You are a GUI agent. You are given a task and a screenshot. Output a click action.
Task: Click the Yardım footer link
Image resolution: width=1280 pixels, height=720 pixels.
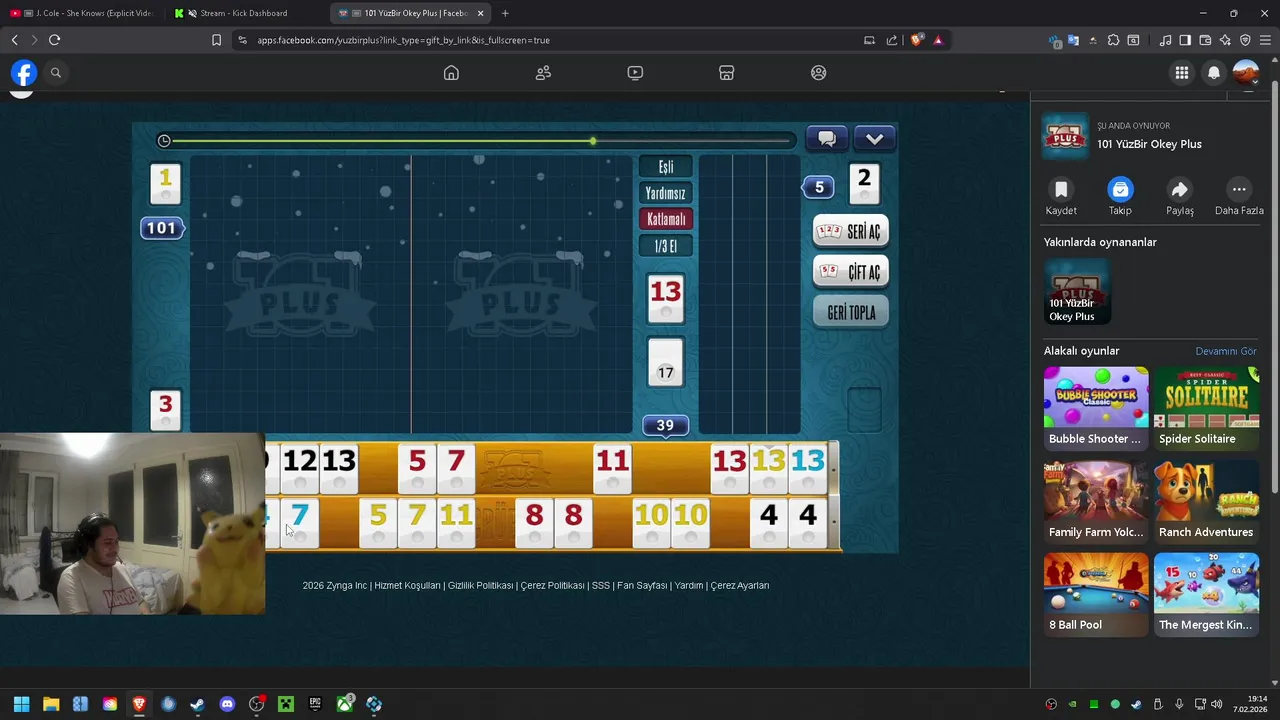(689, 586)
